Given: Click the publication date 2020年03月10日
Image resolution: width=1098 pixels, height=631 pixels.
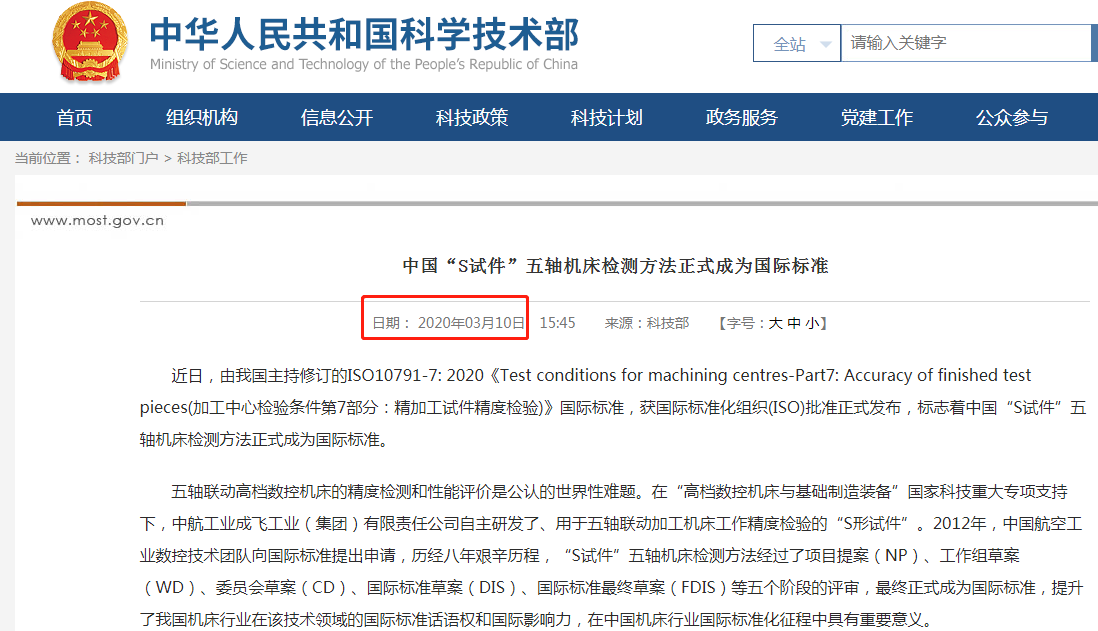Looking at the screenshot, I should point(471,323).
